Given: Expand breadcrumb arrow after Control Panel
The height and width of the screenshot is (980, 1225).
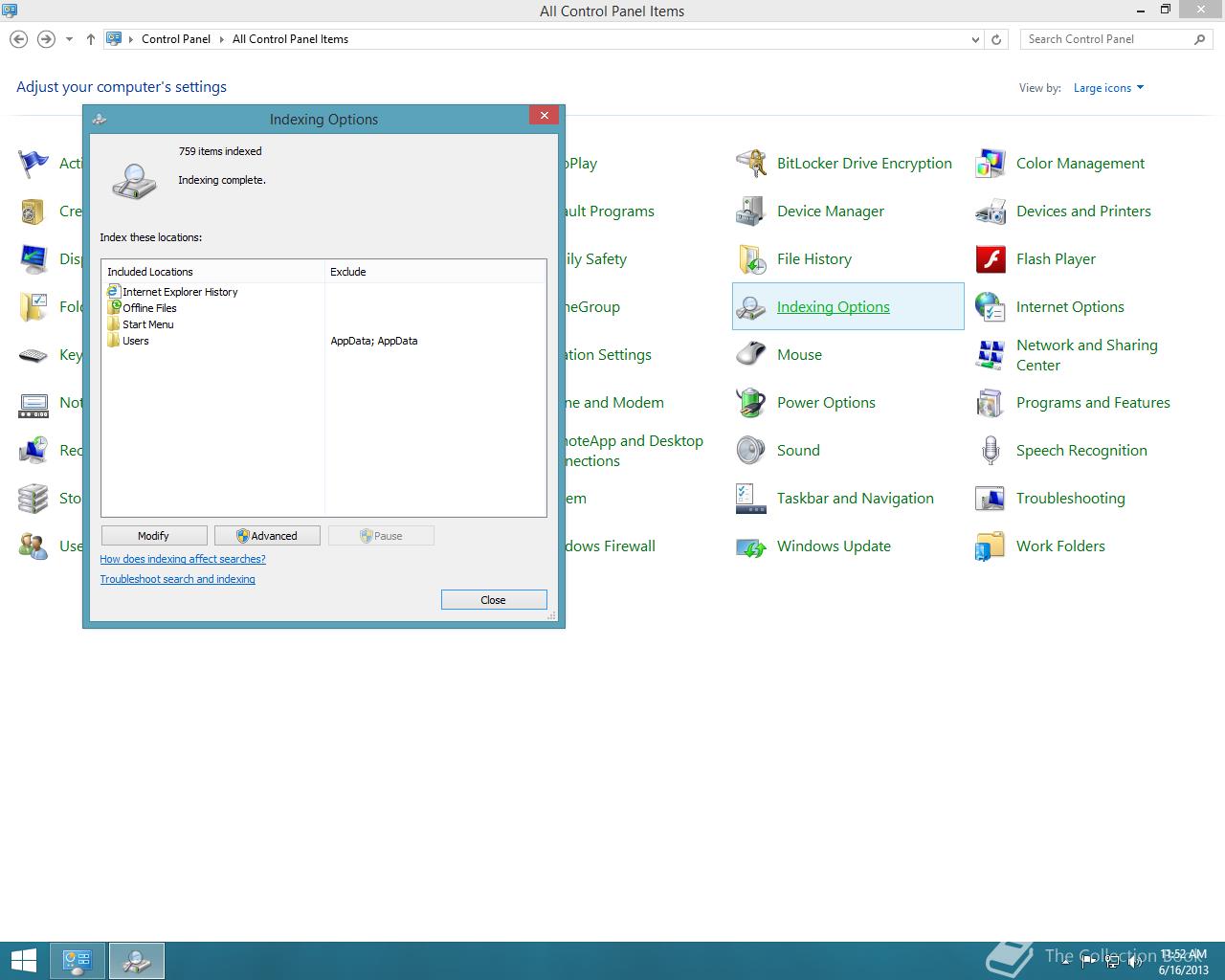Looking at the screenshot, I should pos(222,39).
